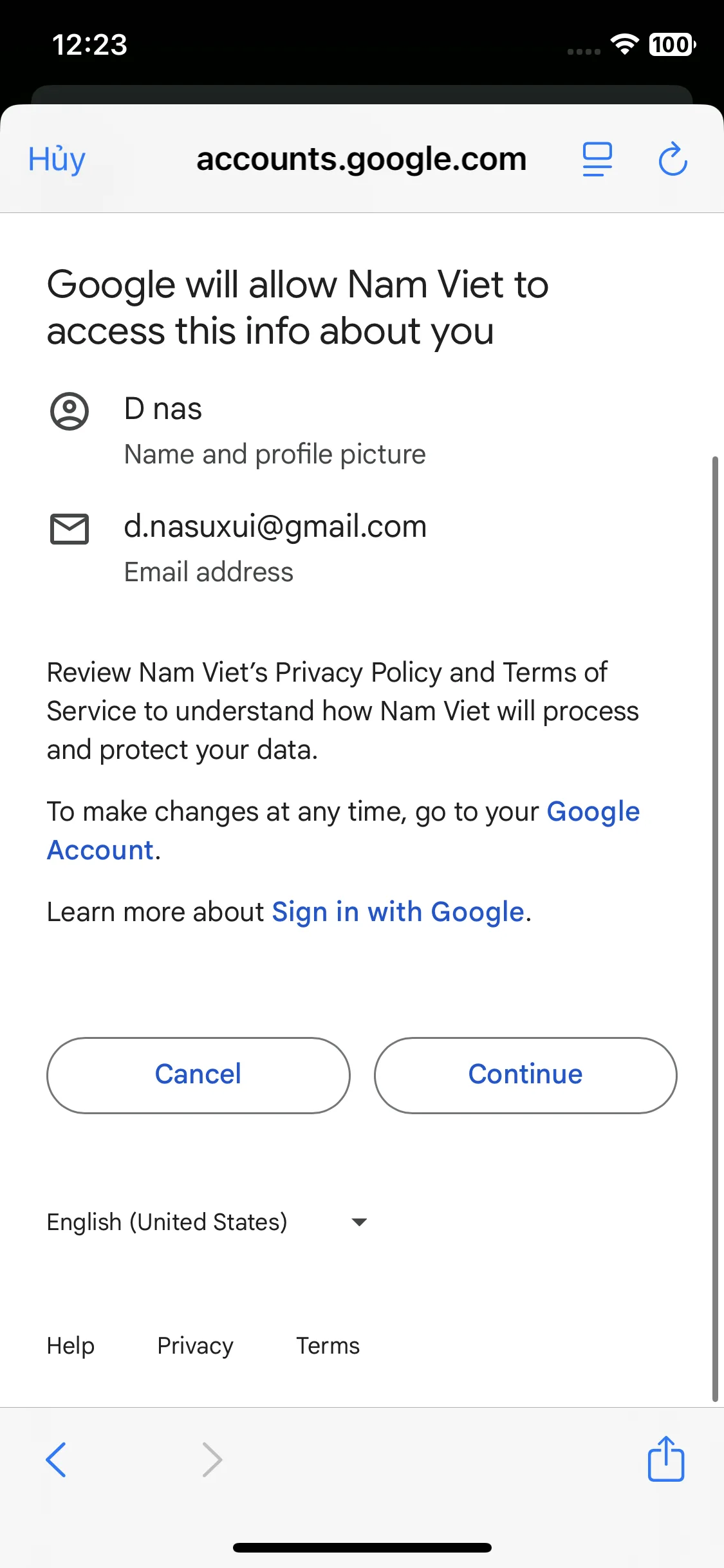Tap the profile avatar icon

coord(70,411)
